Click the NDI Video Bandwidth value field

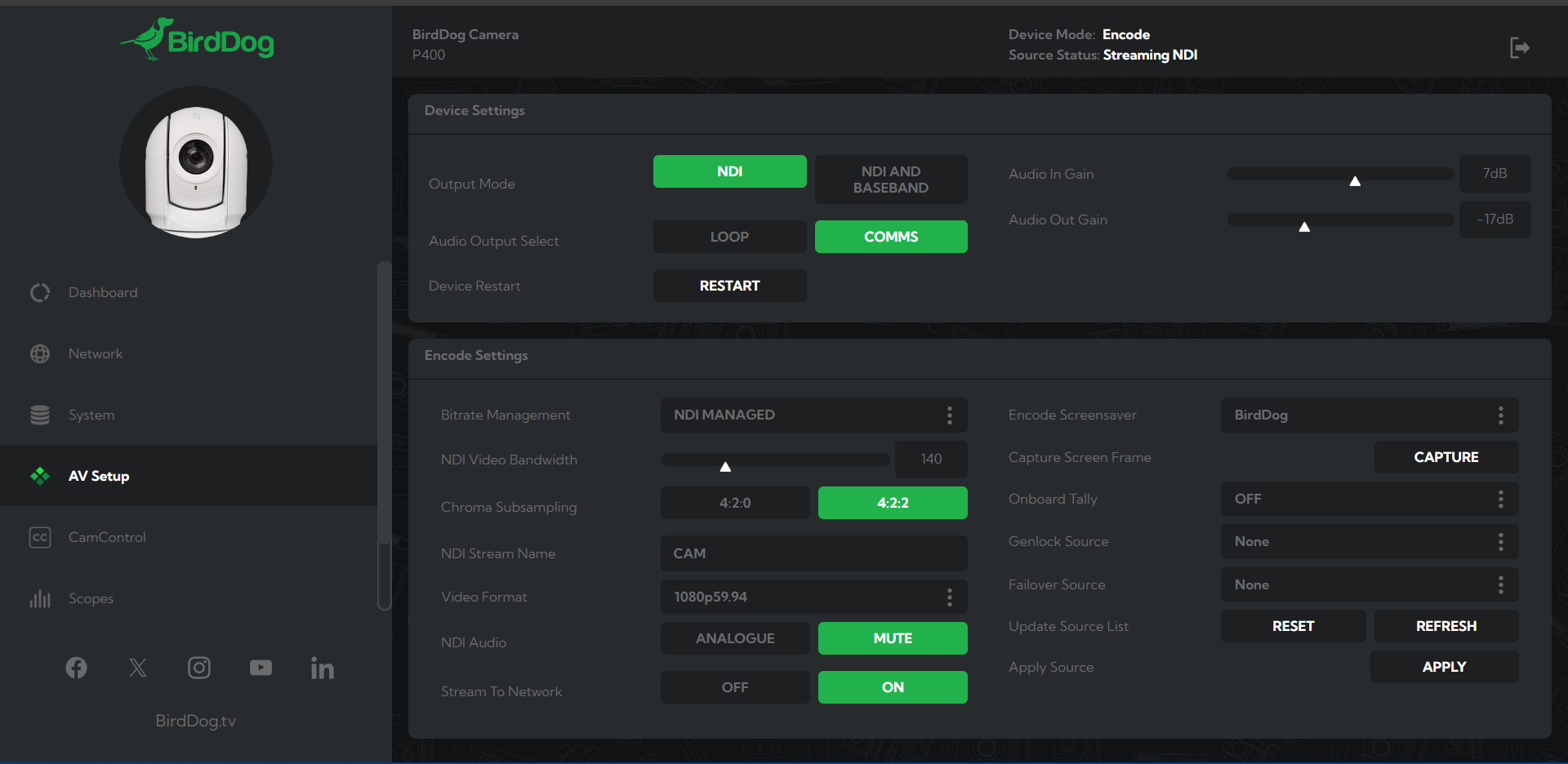click(x=931, y=459)
